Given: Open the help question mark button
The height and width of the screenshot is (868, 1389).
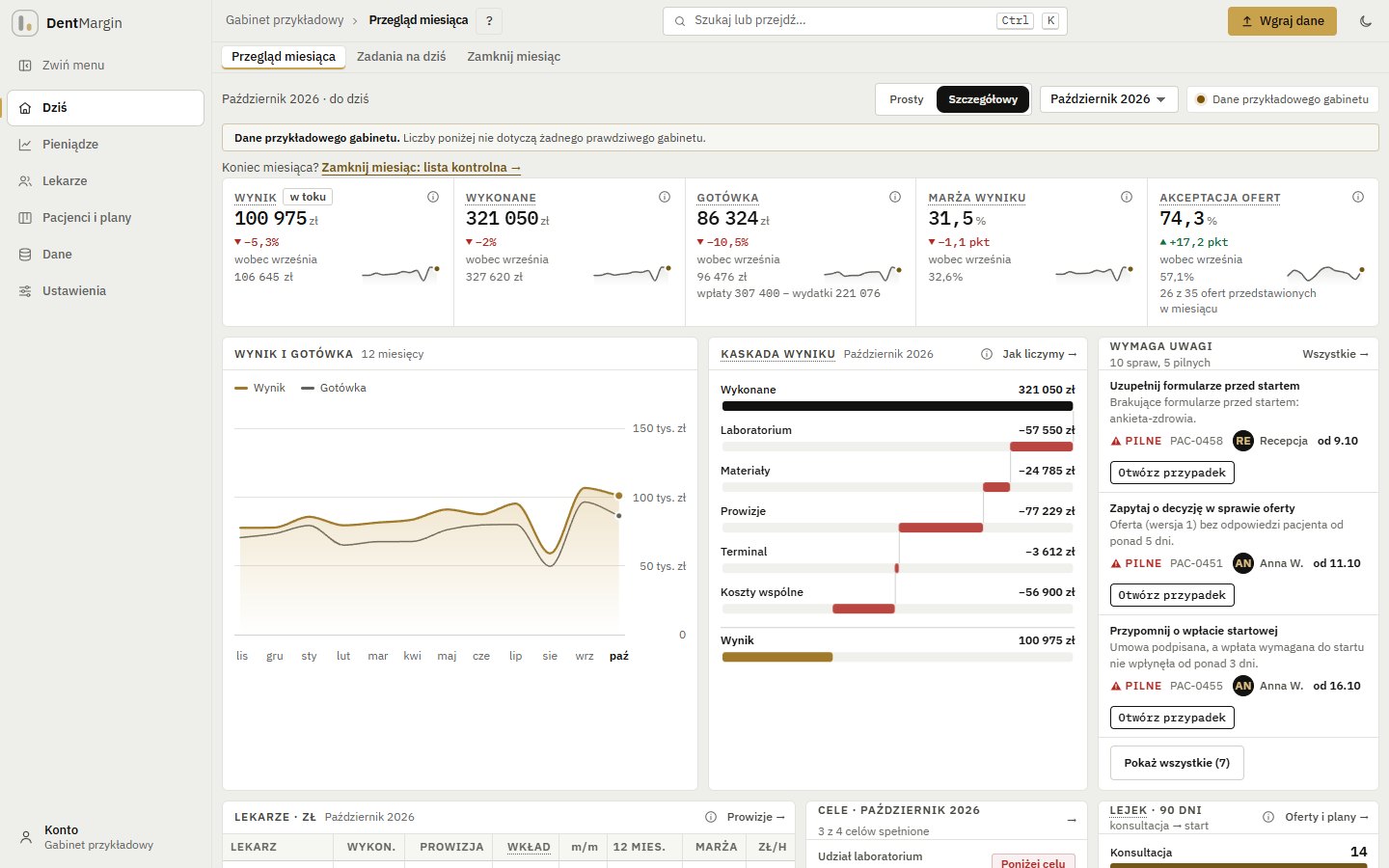Looking at the screenshot, I should [x=489, y=21].
